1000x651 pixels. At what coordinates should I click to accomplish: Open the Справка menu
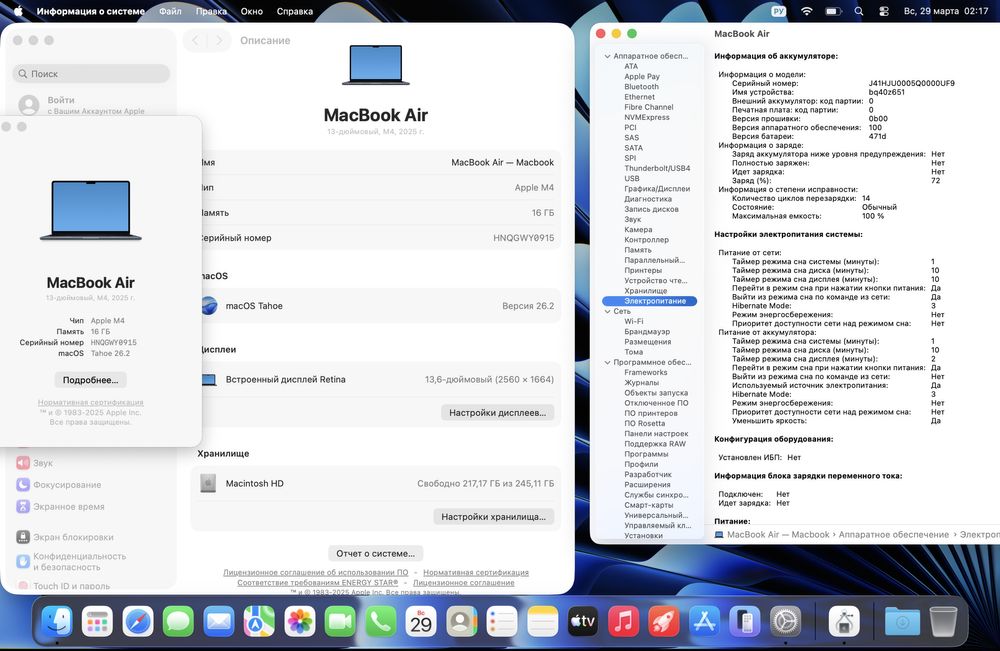295,11
